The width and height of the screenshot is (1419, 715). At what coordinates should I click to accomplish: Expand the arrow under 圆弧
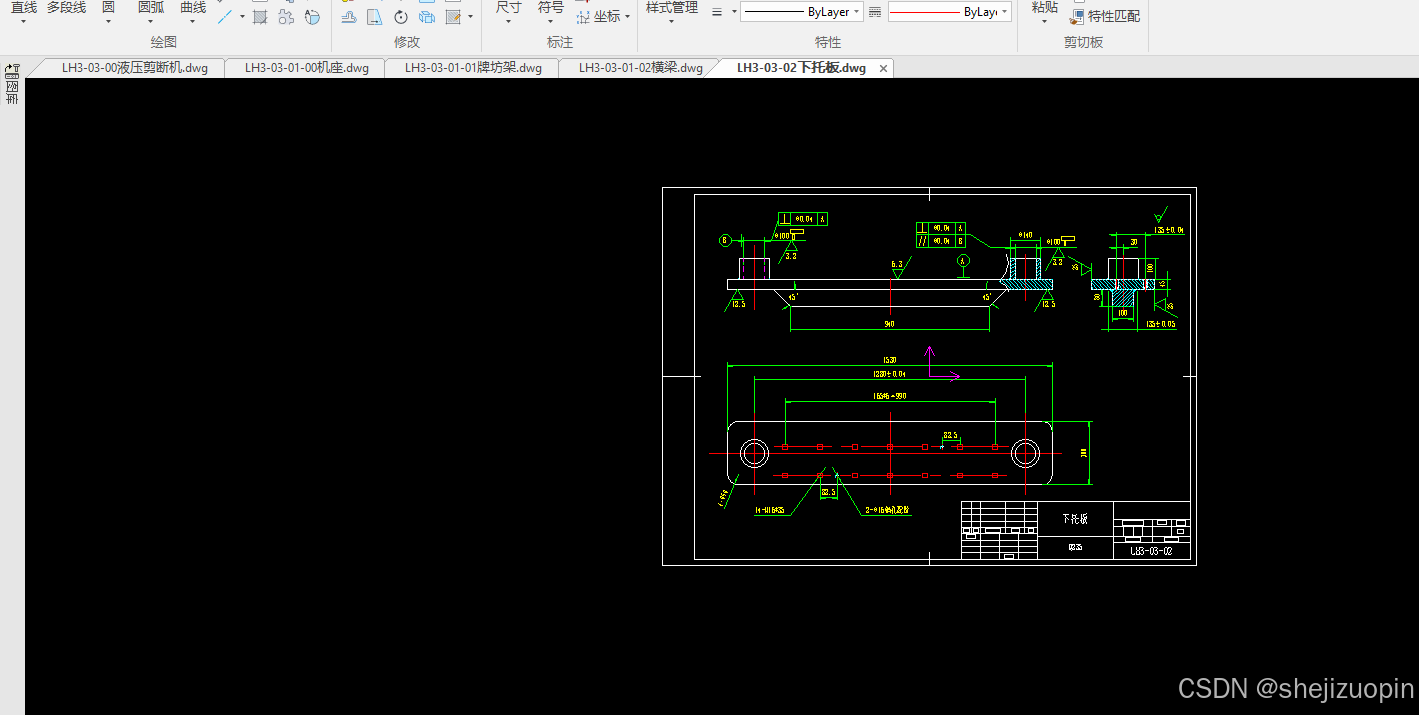[x=151, y=21]
